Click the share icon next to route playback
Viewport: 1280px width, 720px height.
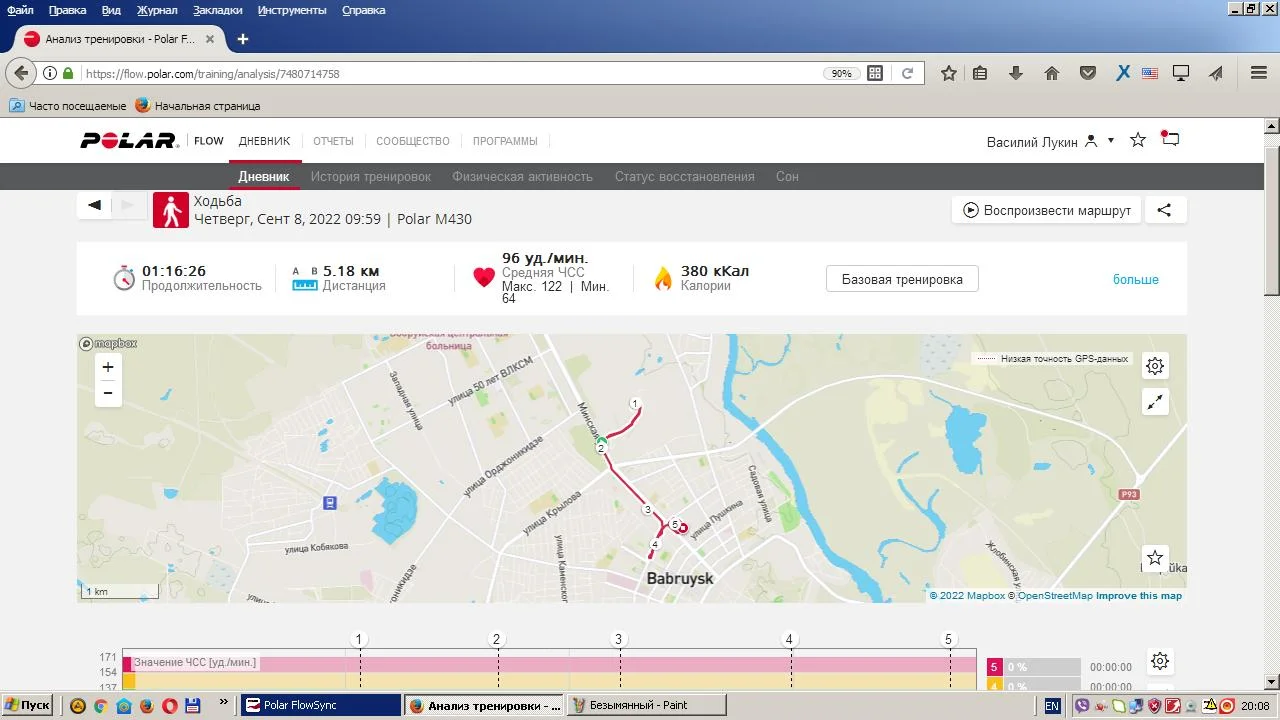1164,210
